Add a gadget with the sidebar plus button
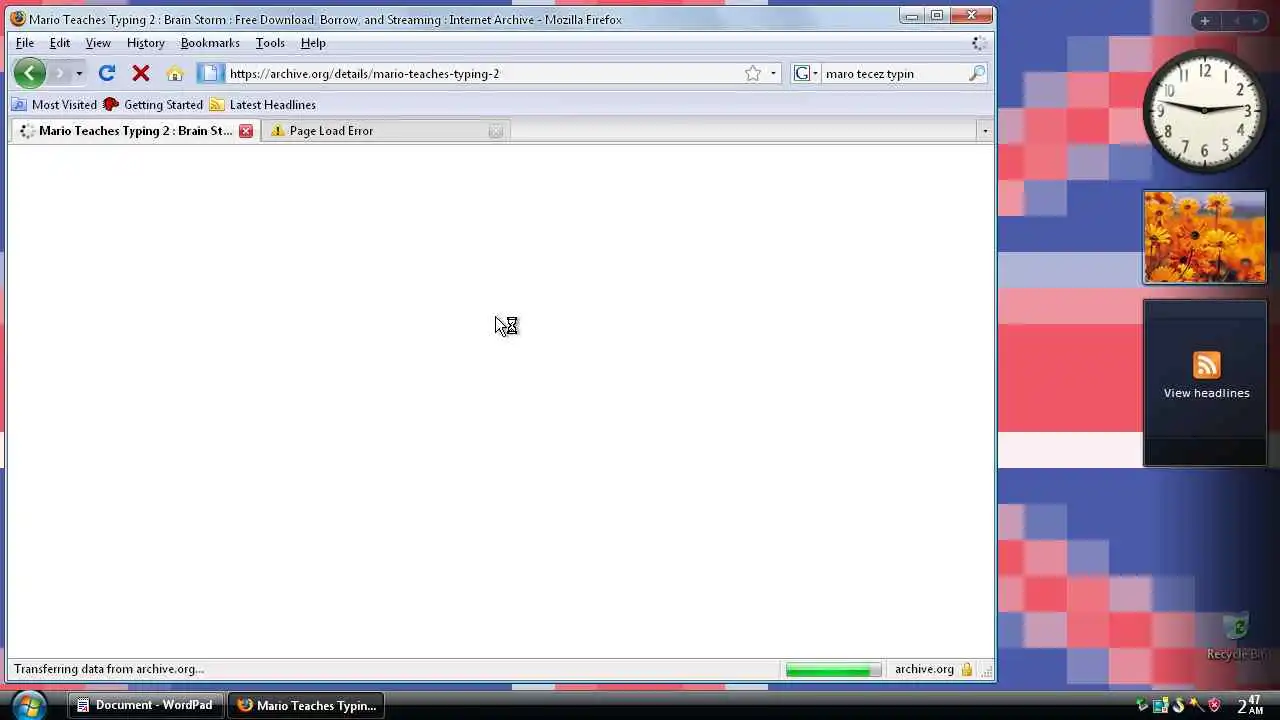The height and width of the screenshot is (720, 1280). coord(1205,21)
